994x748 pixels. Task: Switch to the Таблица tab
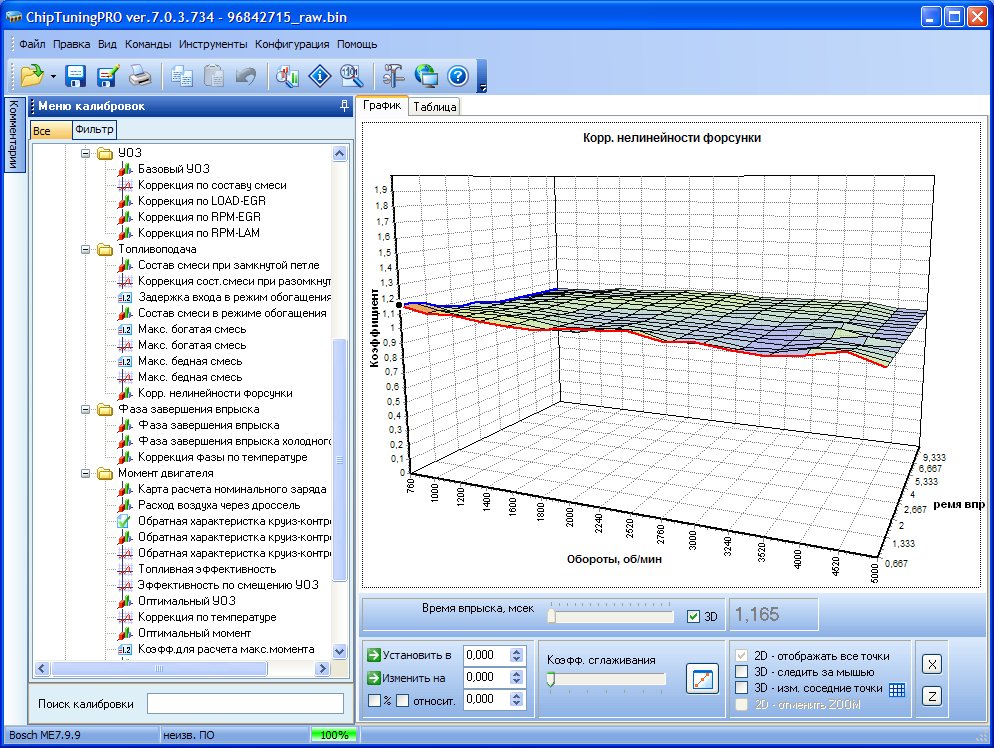coord(434,107)
